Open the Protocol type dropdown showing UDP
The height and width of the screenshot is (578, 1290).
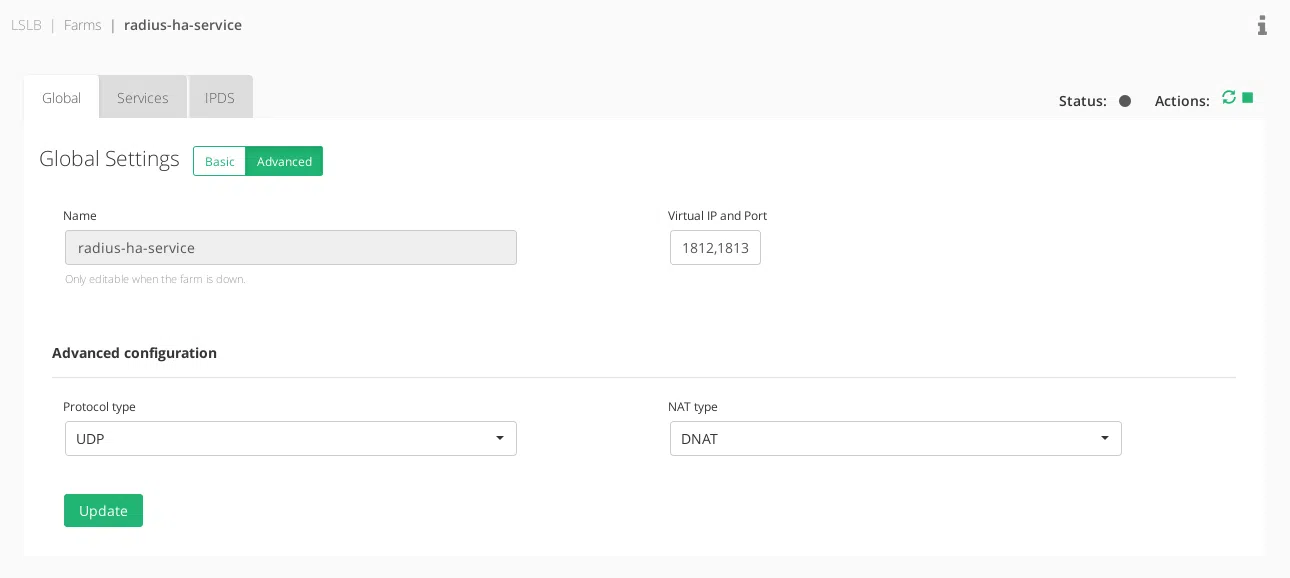(290, 439)
